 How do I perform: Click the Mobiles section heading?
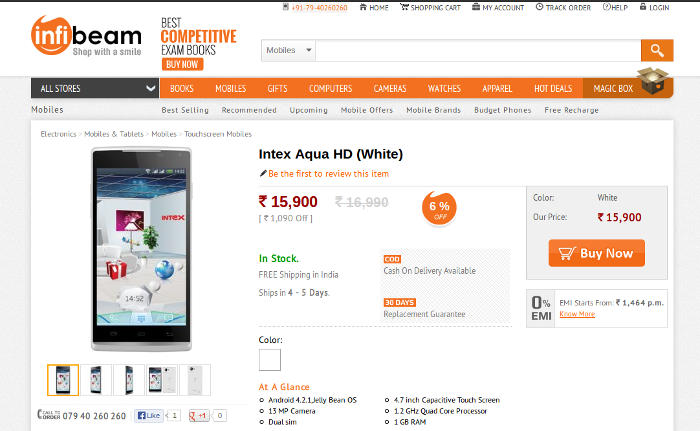pos(47,110)
